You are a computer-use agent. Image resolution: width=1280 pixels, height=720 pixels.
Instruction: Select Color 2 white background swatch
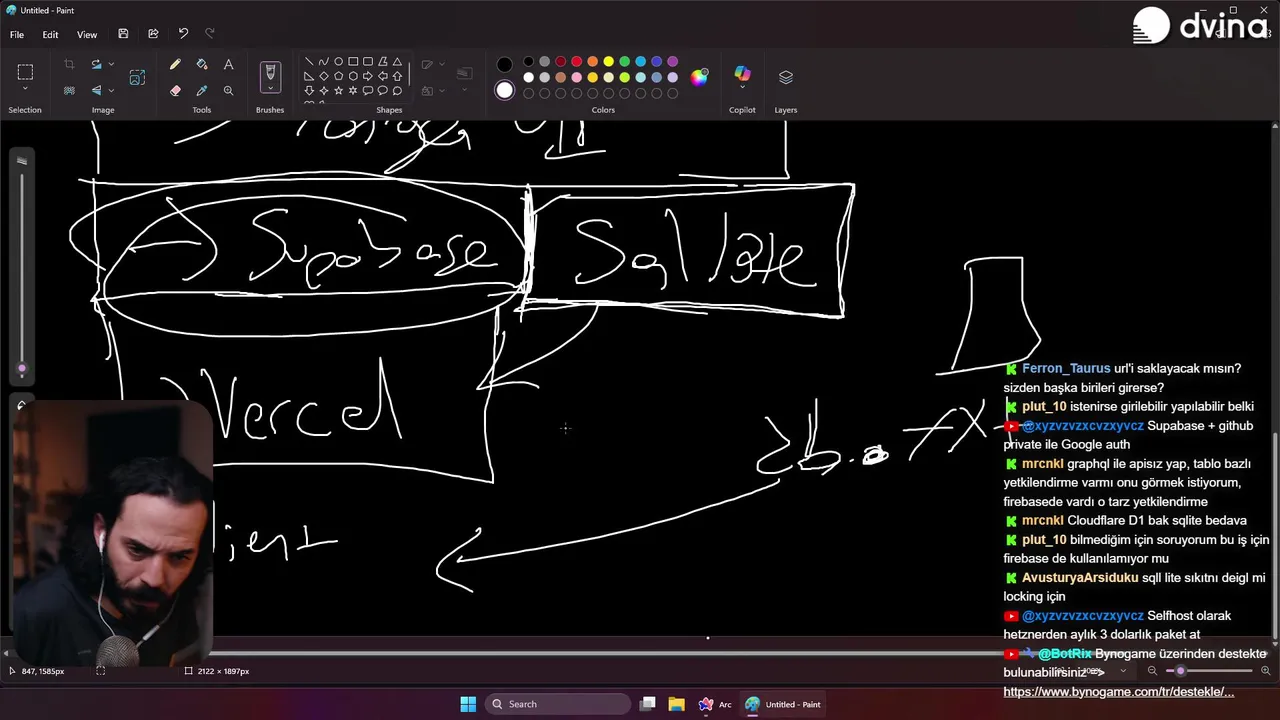point(505,91)
